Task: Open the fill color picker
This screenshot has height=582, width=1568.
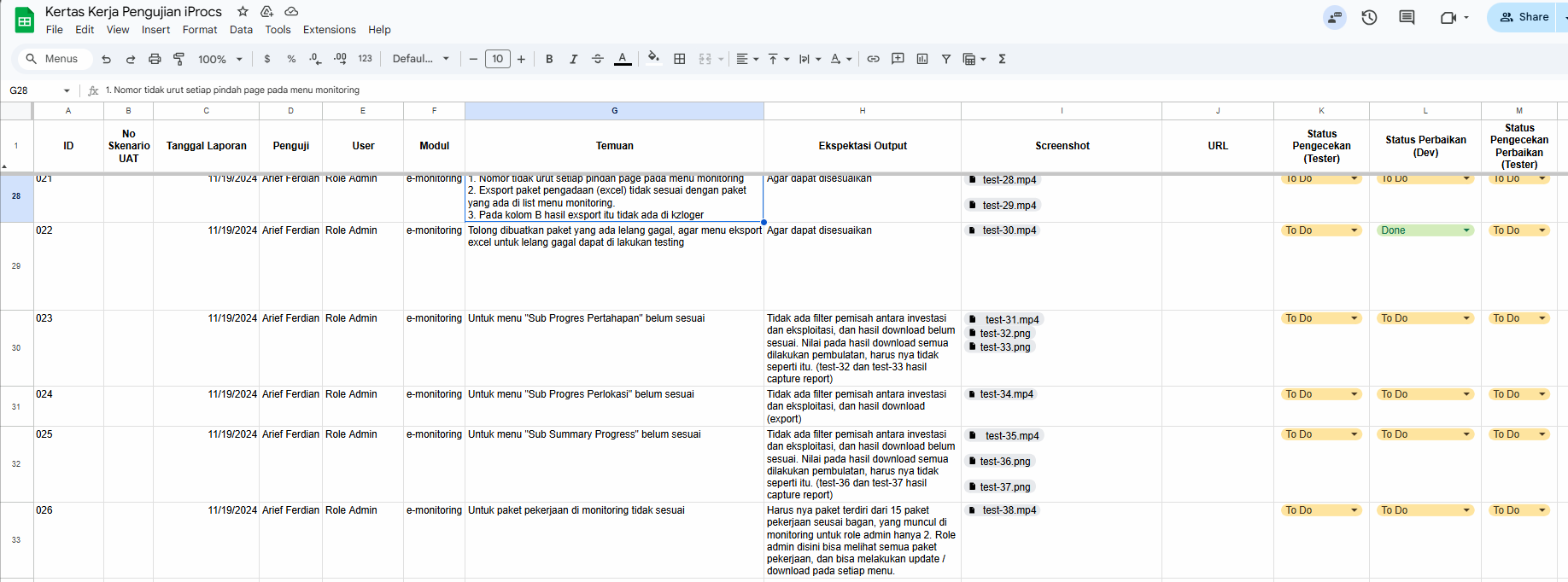Action: click(x=653, y=59)
